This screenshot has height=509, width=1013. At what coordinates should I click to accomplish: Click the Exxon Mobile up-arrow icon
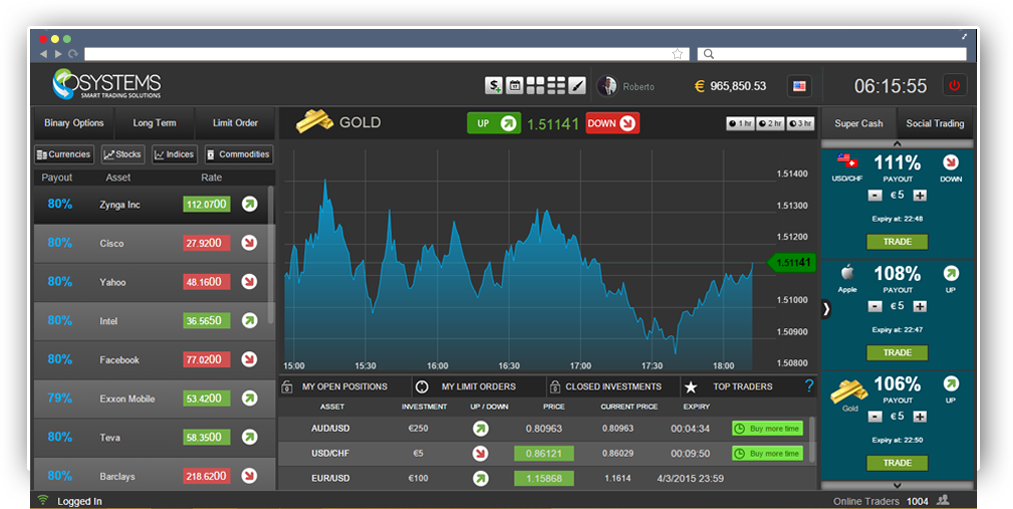click(249, 398)
